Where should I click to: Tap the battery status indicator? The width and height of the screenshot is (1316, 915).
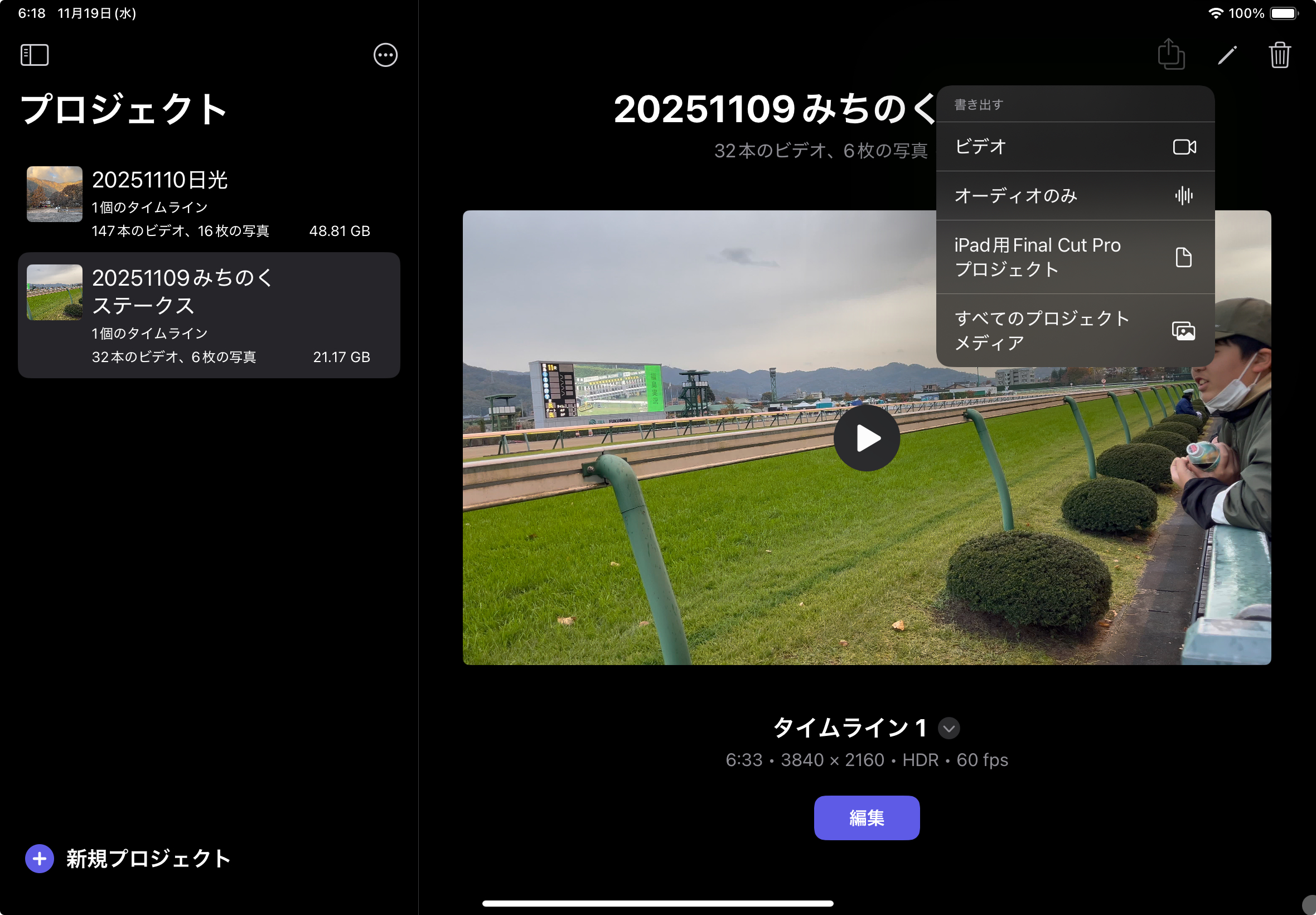1283,13
